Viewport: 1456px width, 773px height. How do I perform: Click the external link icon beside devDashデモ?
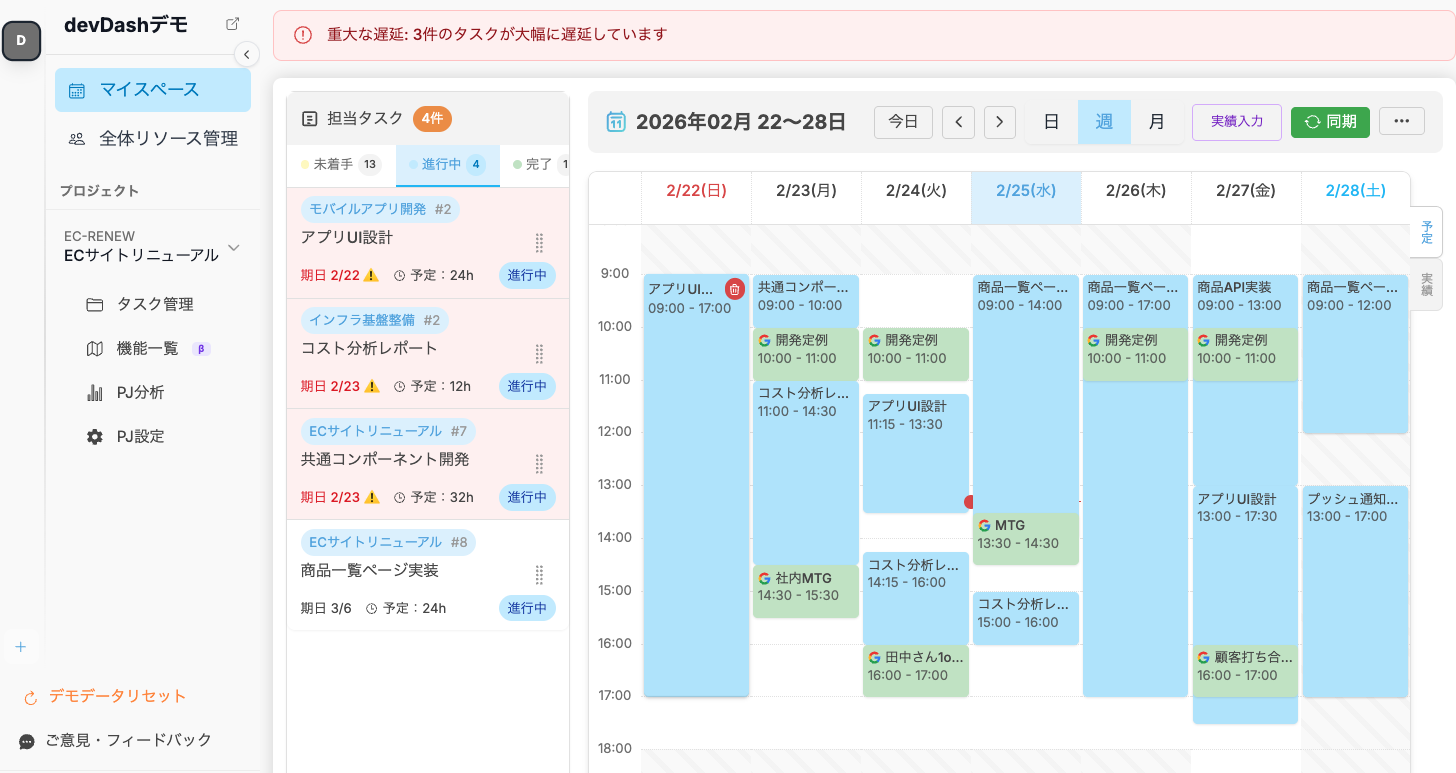[233, 24]
